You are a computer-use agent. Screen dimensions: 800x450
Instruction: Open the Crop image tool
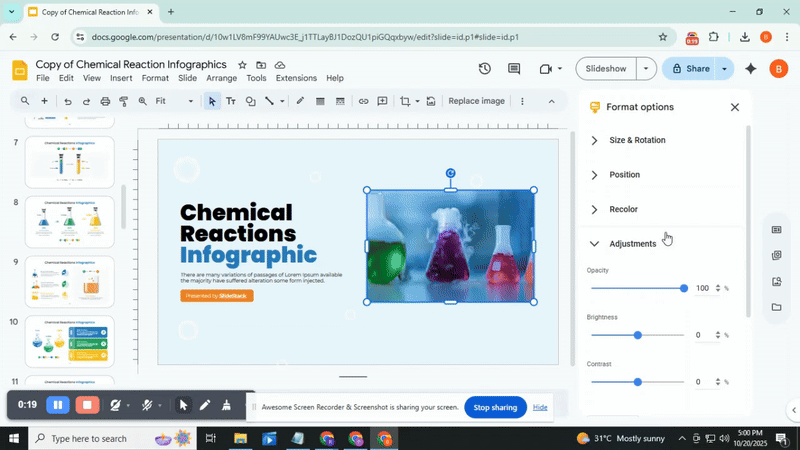click(x=405, y=101)
